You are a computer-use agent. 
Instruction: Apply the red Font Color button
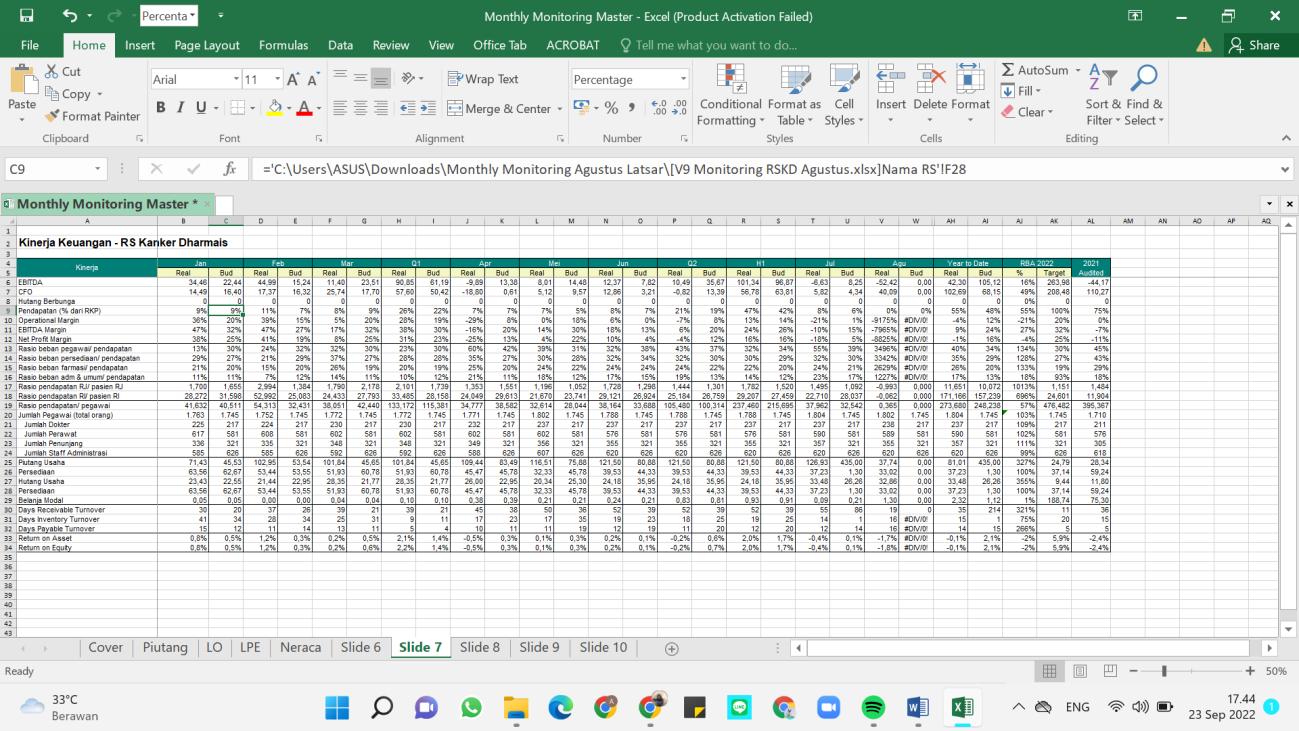click(304, 108)
